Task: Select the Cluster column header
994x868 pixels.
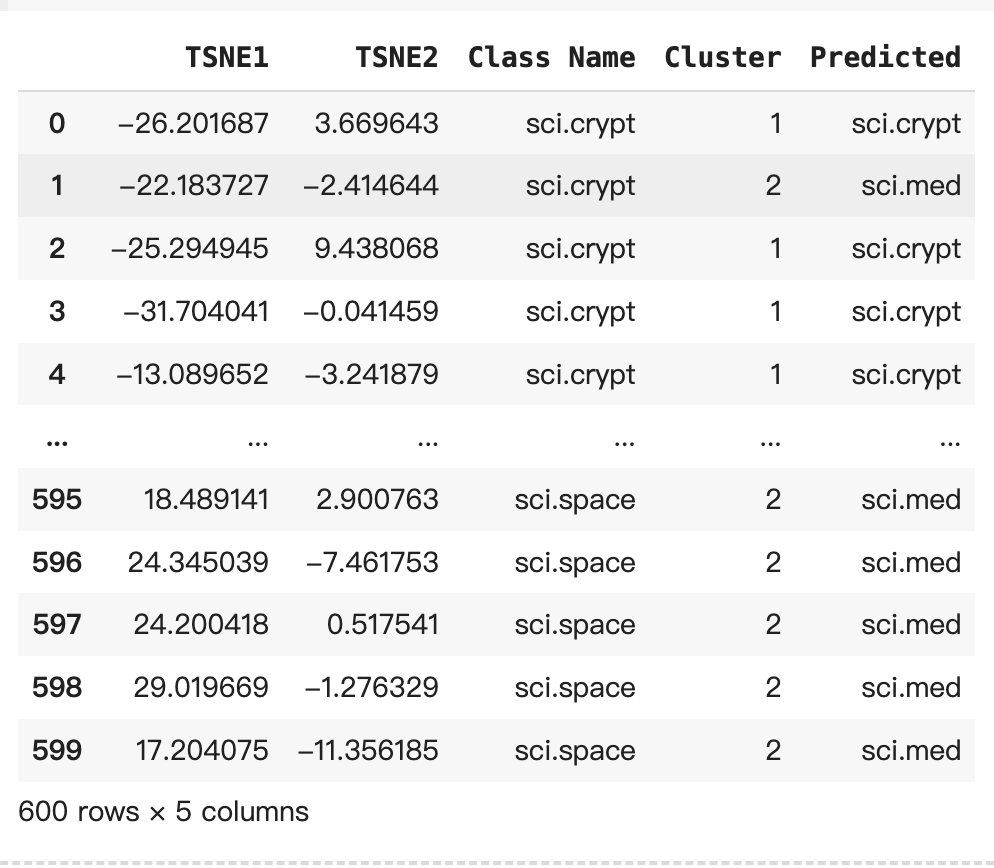Action: (723, 57)
